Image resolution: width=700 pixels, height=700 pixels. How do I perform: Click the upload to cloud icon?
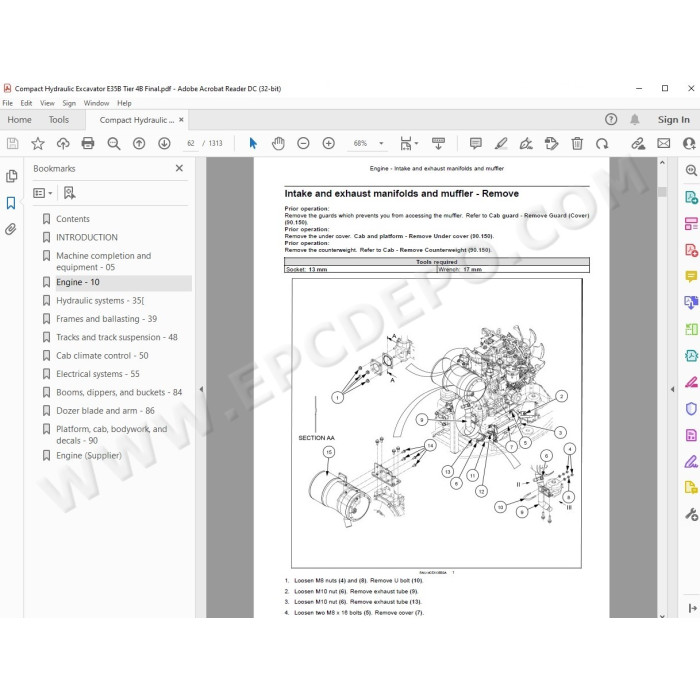[x=63, y=143]
